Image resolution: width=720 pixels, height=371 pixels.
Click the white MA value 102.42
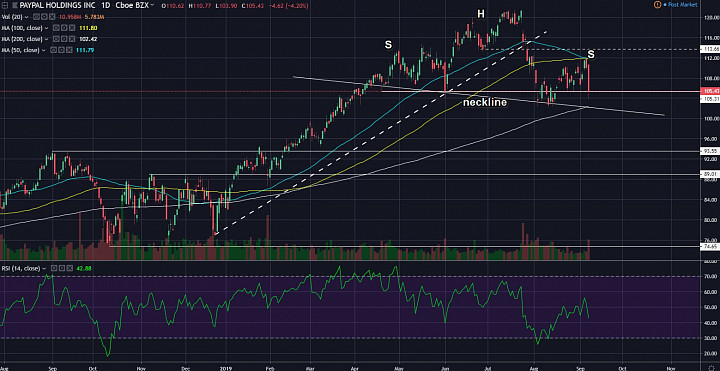tap(88, 39)
